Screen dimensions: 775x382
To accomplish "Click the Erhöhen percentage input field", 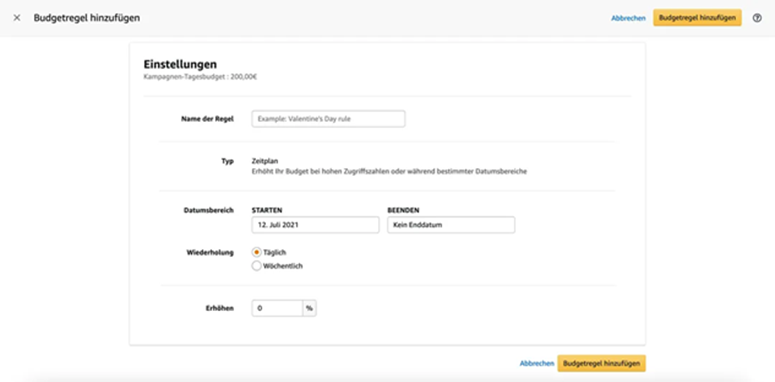I will tap(277, 308).
